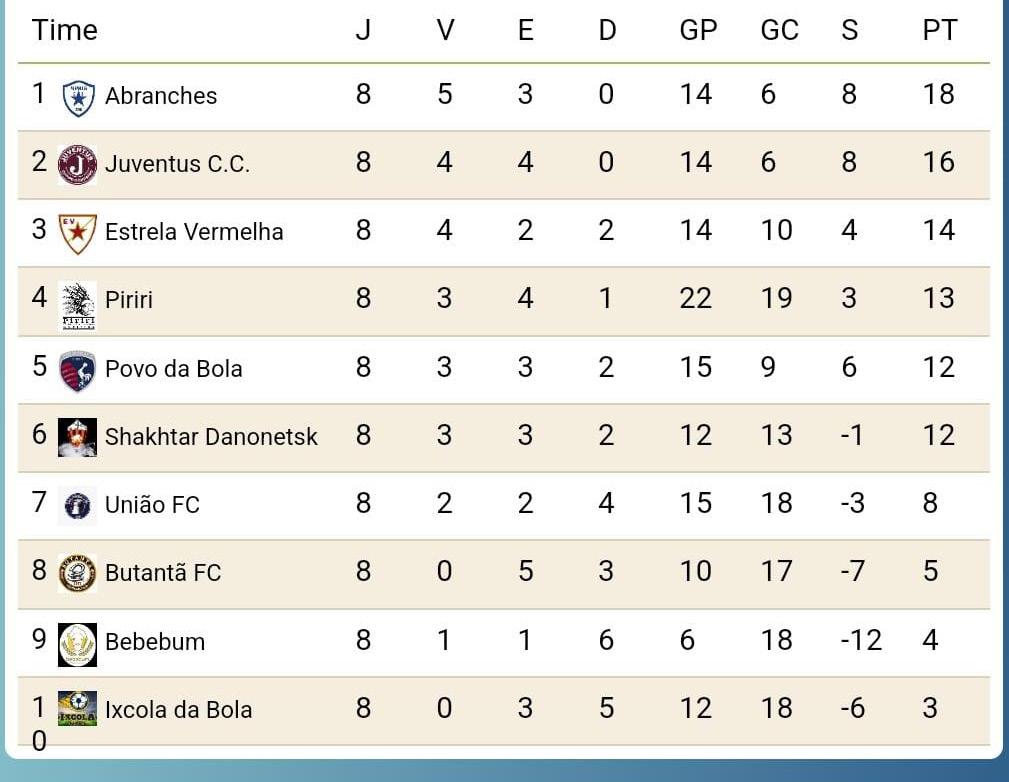
Task: Sort by GP goals-for column header
Action: tap(698, 30)
